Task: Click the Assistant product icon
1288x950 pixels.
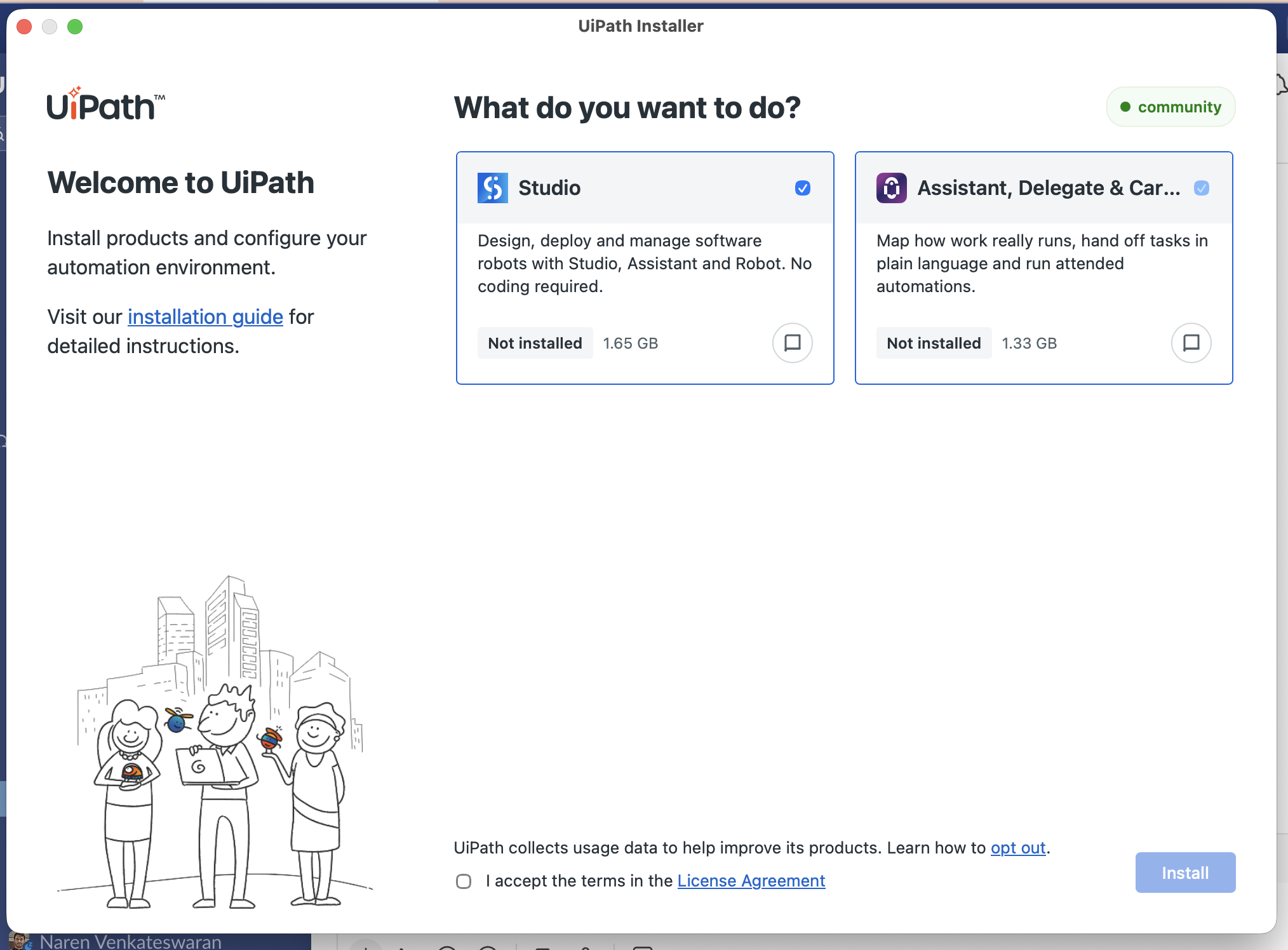Action: click(x=892, y=188)
